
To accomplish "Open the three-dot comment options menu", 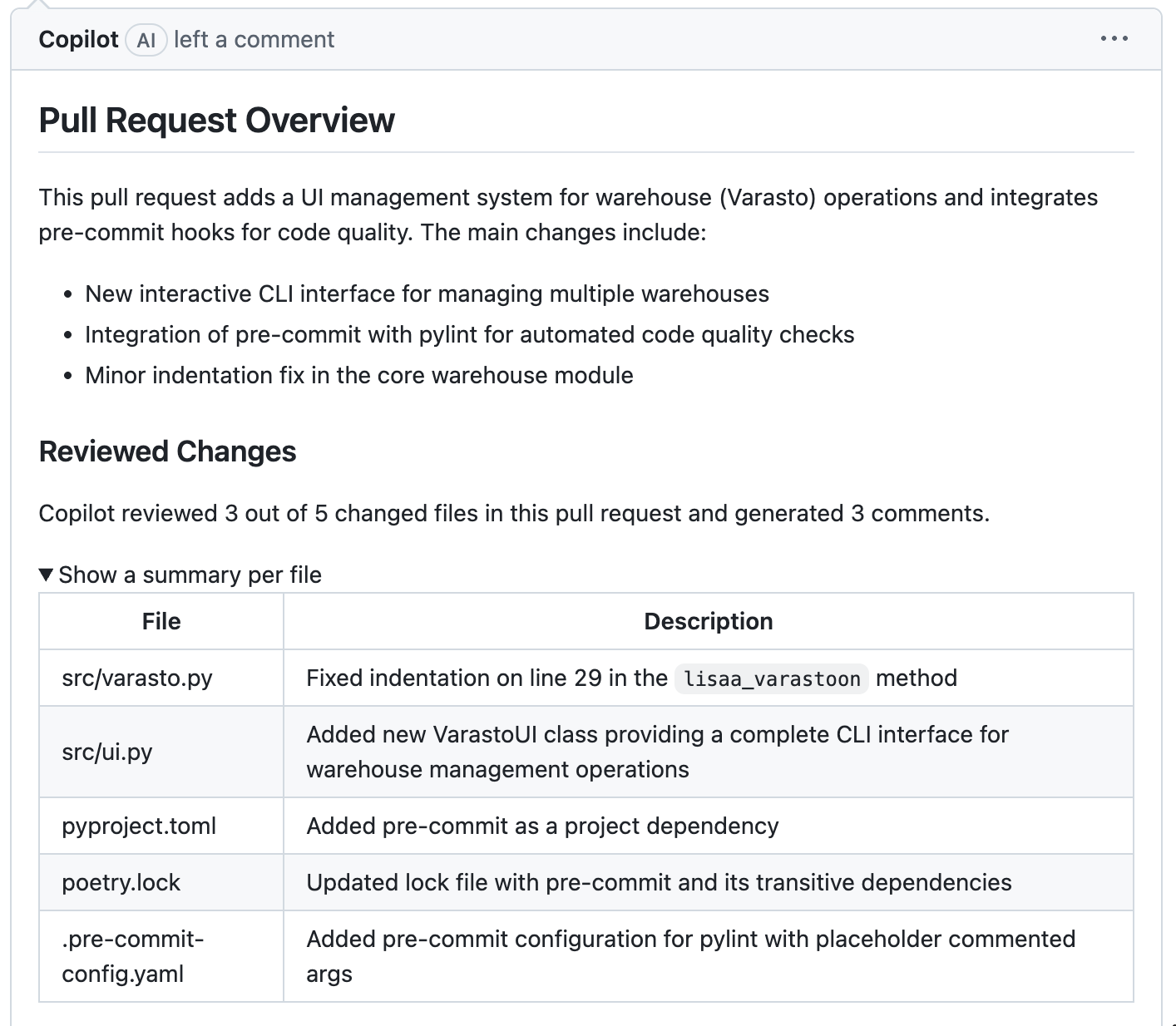I will [x=1114, y=38].
